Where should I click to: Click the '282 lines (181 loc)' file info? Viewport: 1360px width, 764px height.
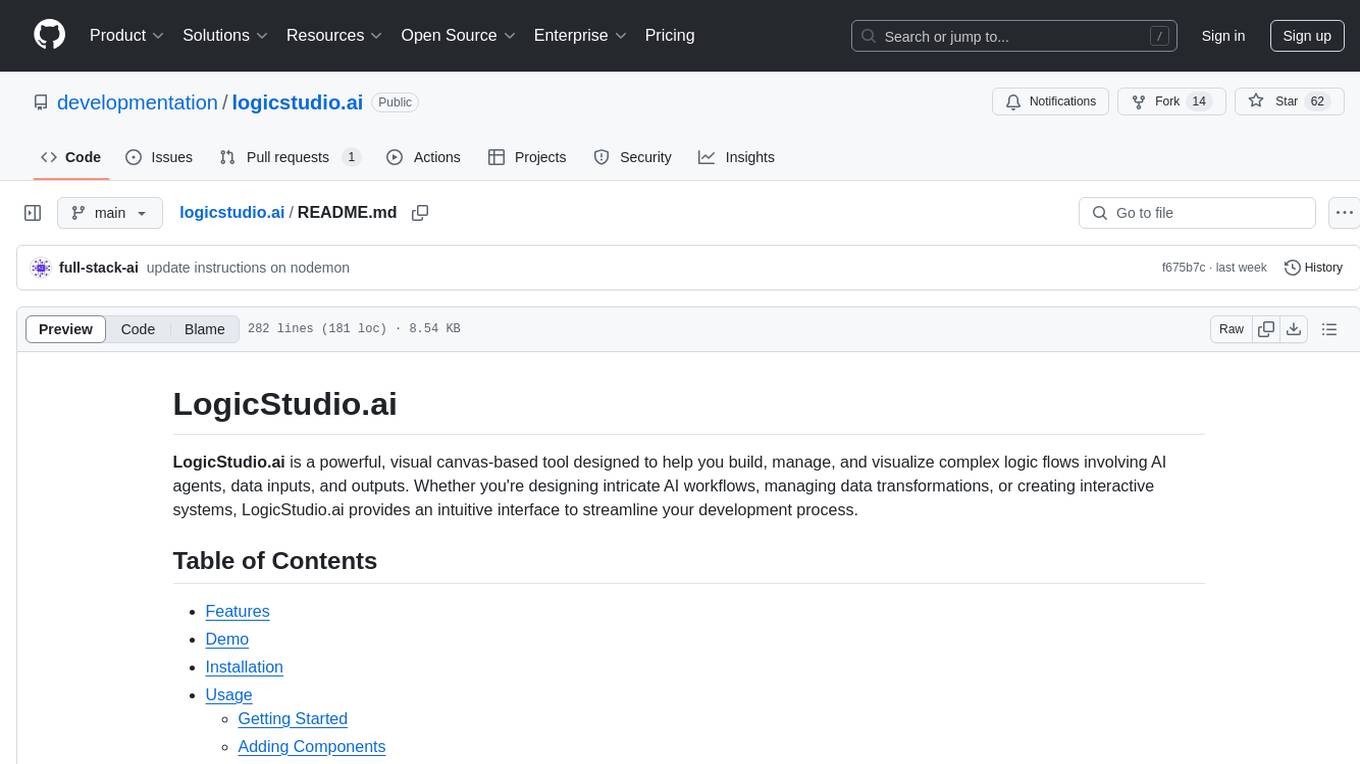point(317,329)
